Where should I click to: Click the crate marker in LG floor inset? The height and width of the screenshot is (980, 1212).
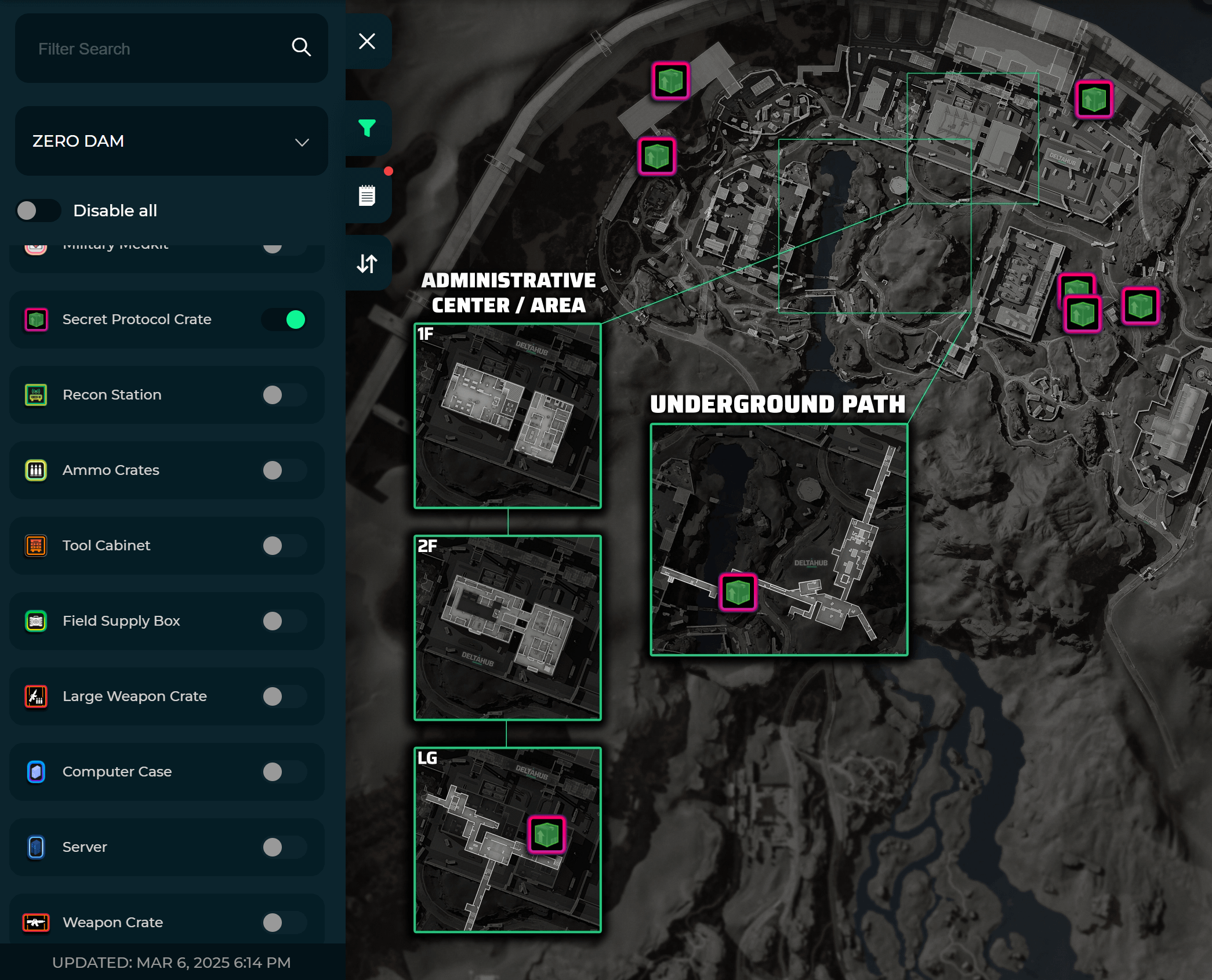(x=546, y=835)
